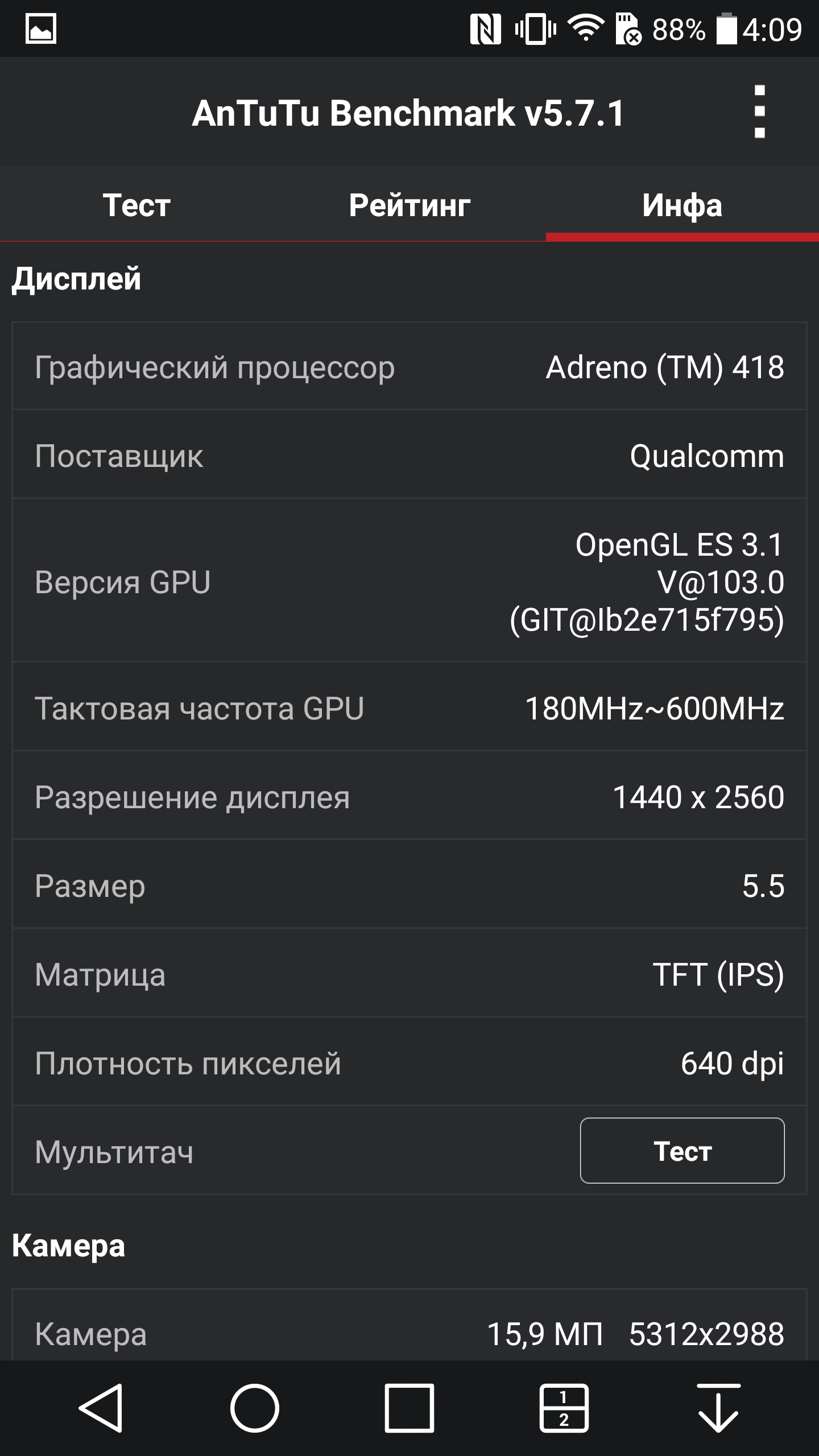
Task: Tap the Графический процессор row
Action: pyautogui.click(x=409, y=367)
